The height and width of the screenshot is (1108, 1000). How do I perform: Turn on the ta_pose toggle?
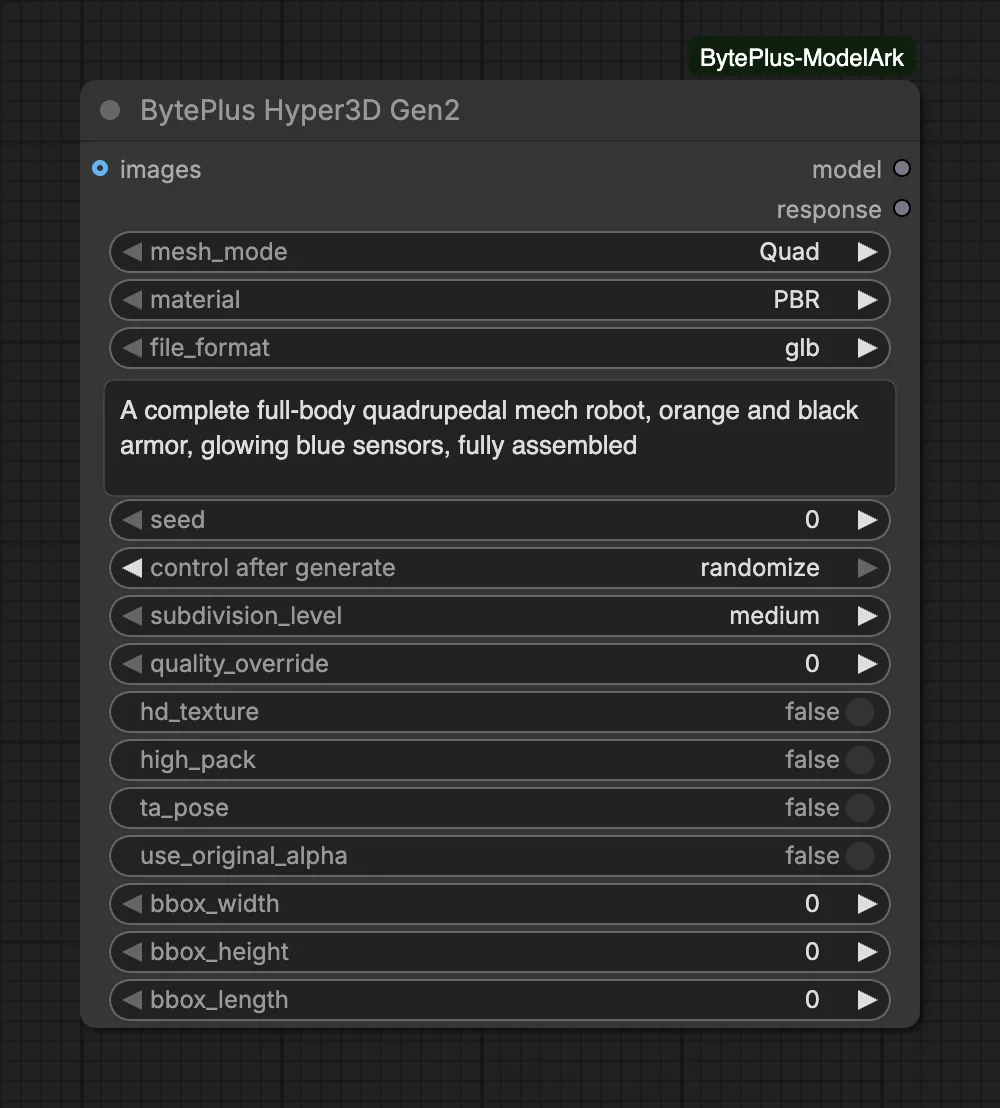tap(860, 808)
